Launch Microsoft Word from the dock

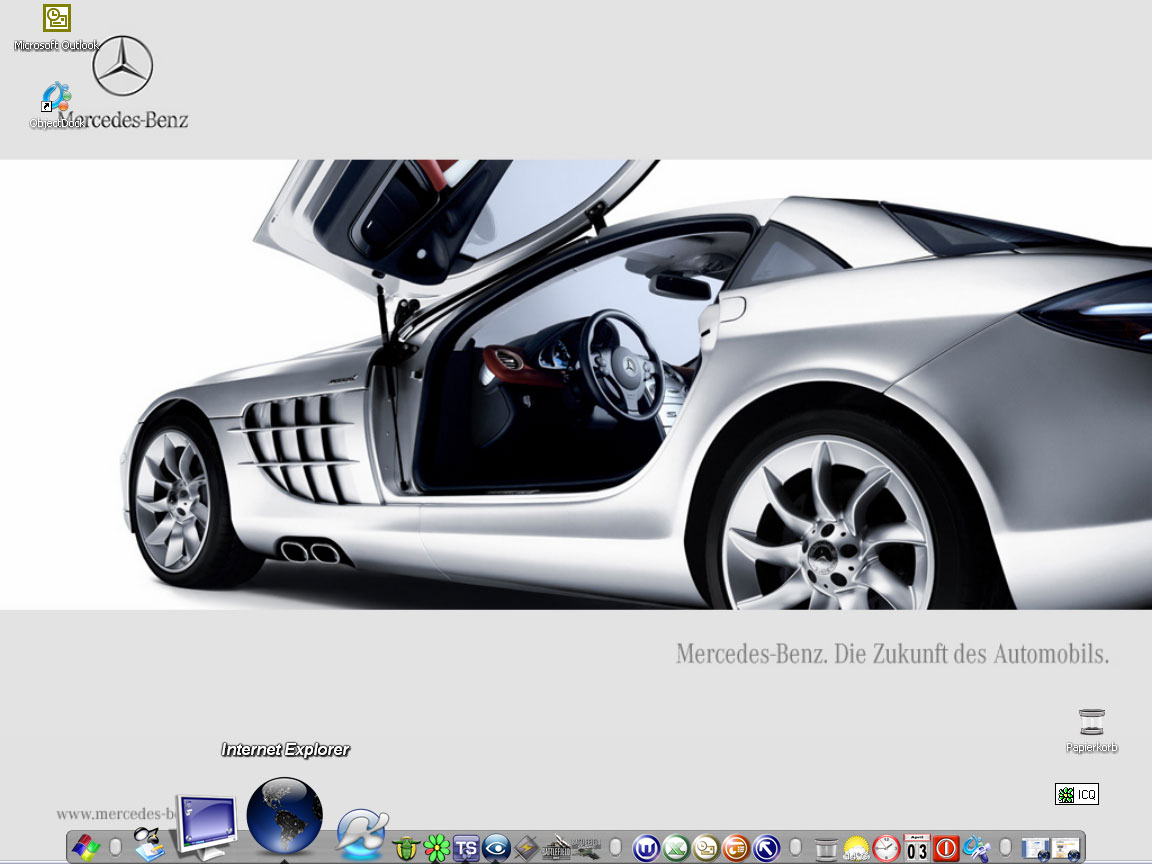646,849
